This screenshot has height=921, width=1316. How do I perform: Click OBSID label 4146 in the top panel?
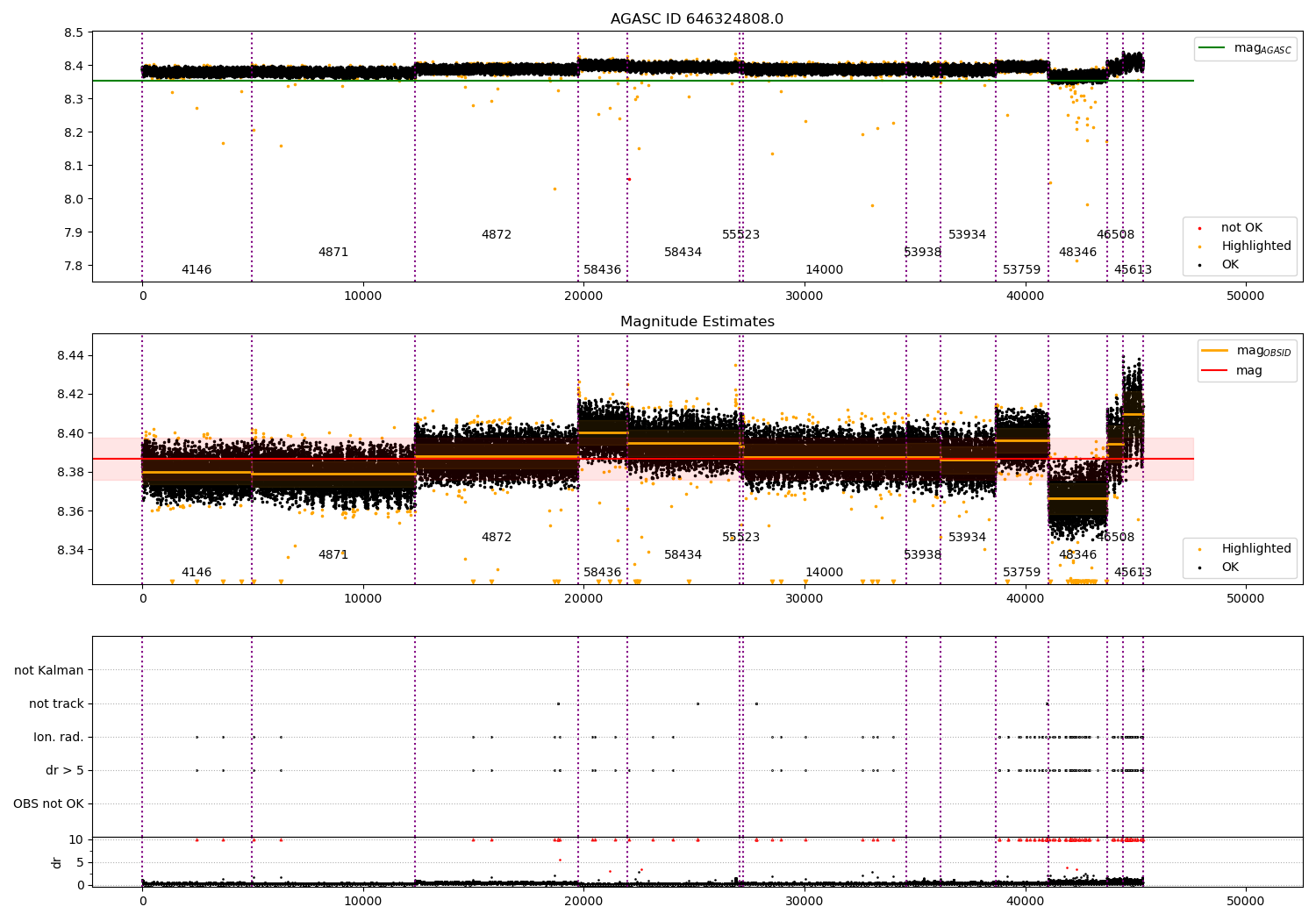(197, 270)
